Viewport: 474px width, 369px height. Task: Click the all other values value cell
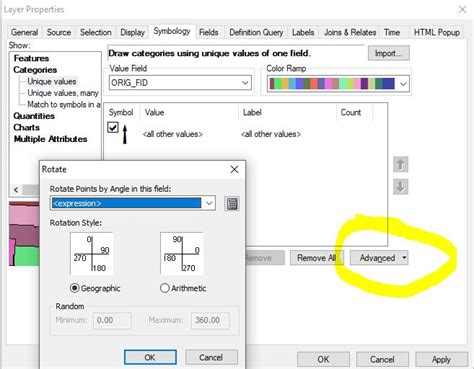pyautogui.click(x=173, y=134)
